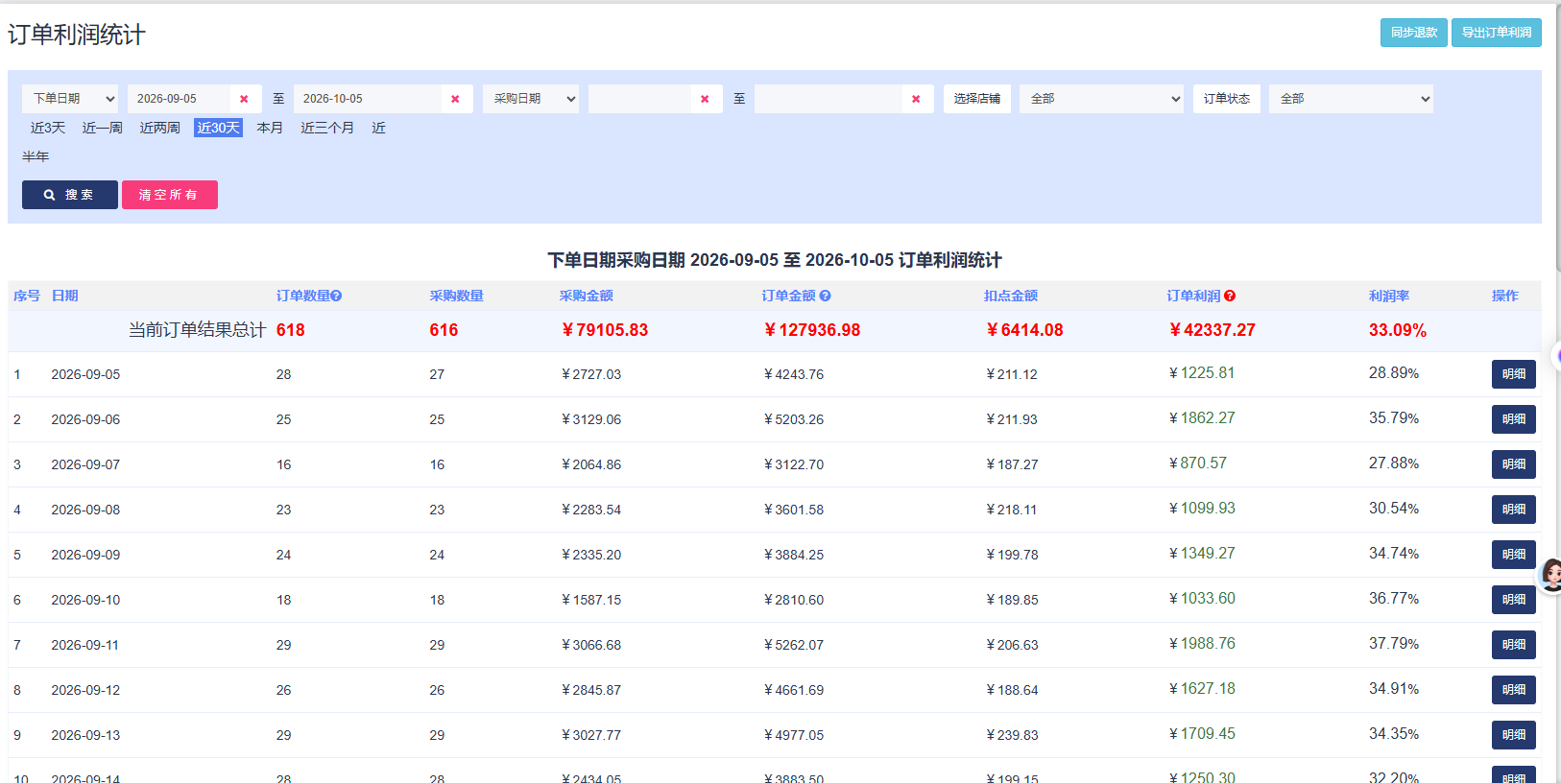Select the 近三个月 quick range
The height and width of the screenshot is (784, 1561).
[x=327, y=128]
